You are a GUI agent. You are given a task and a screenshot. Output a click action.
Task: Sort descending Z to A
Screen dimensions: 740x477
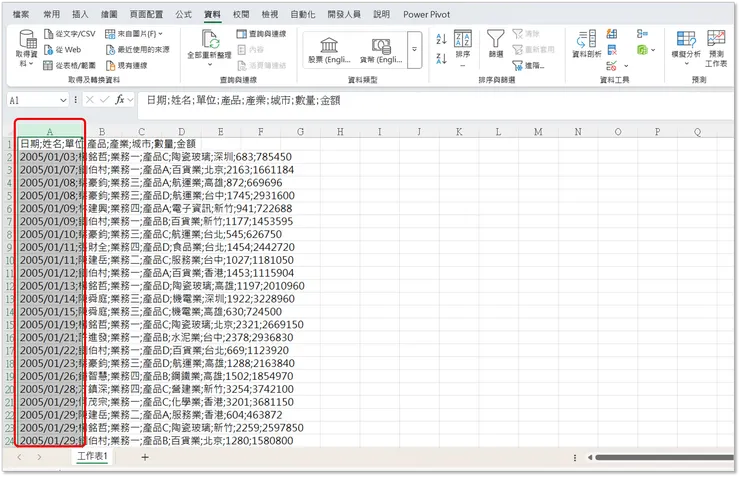point(441,59)
